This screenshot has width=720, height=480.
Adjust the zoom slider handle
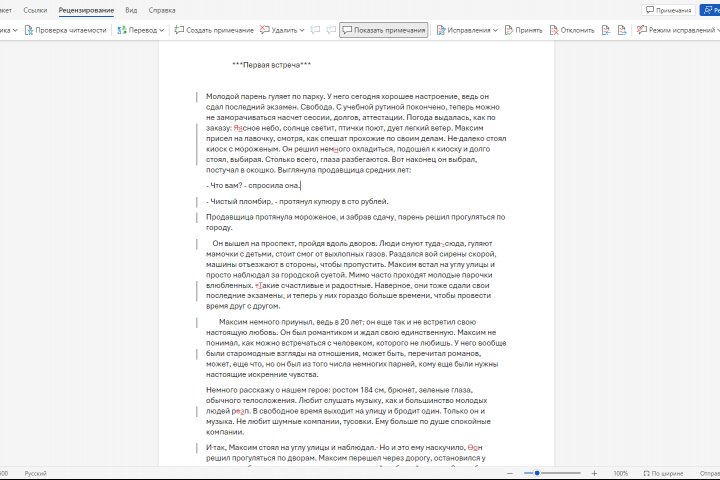pos(537,473)
